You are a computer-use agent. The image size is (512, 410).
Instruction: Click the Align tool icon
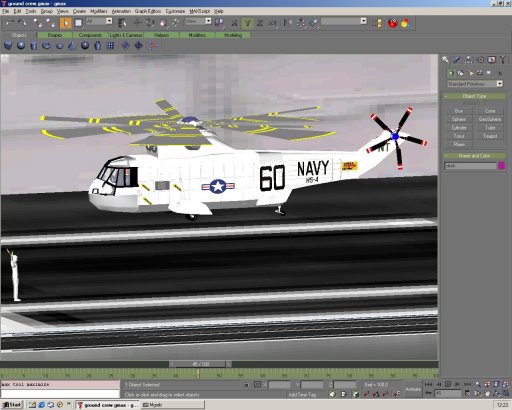click(x=314, y=23)
